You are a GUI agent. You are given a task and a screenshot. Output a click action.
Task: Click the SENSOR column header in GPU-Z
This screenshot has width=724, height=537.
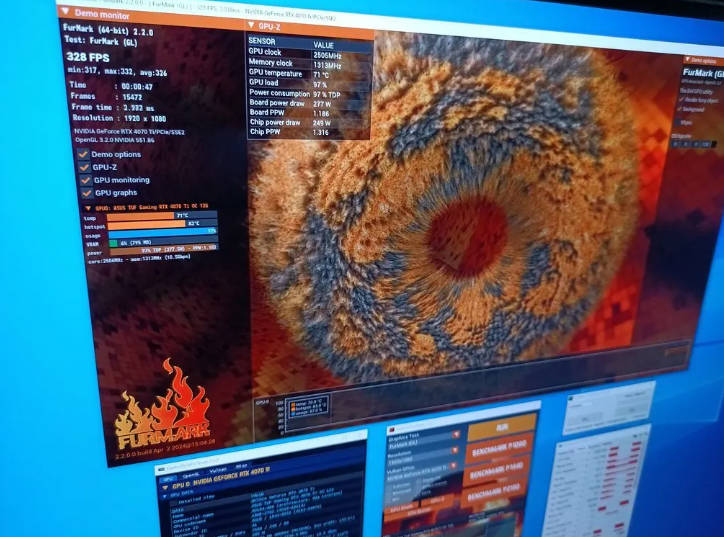(x=262, y=41)
